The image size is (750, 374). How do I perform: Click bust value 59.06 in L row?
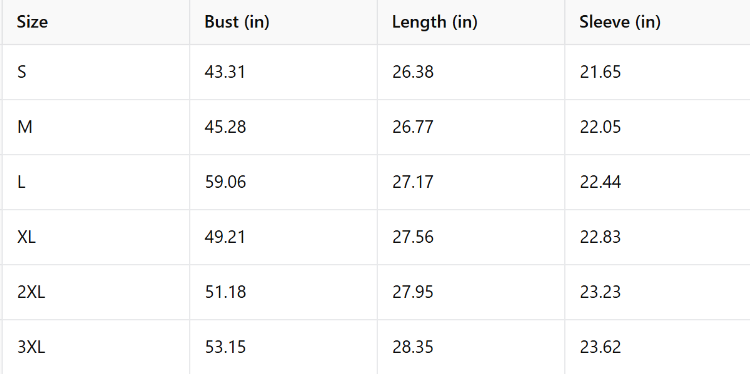tap(225, 182)
